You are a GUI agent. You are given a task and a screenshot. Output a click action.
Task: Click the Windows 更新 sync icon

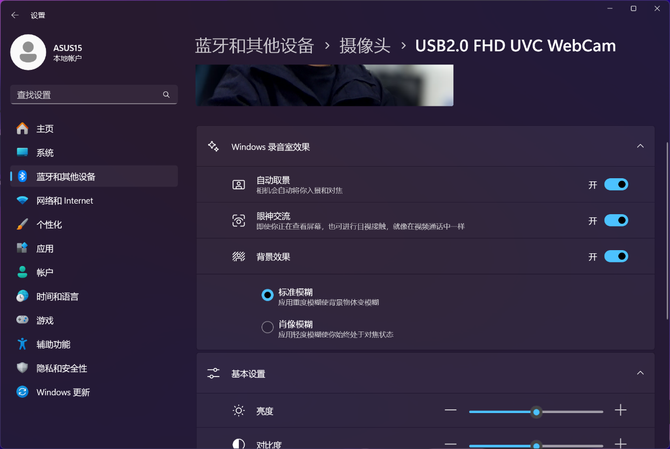coord(22,392)
